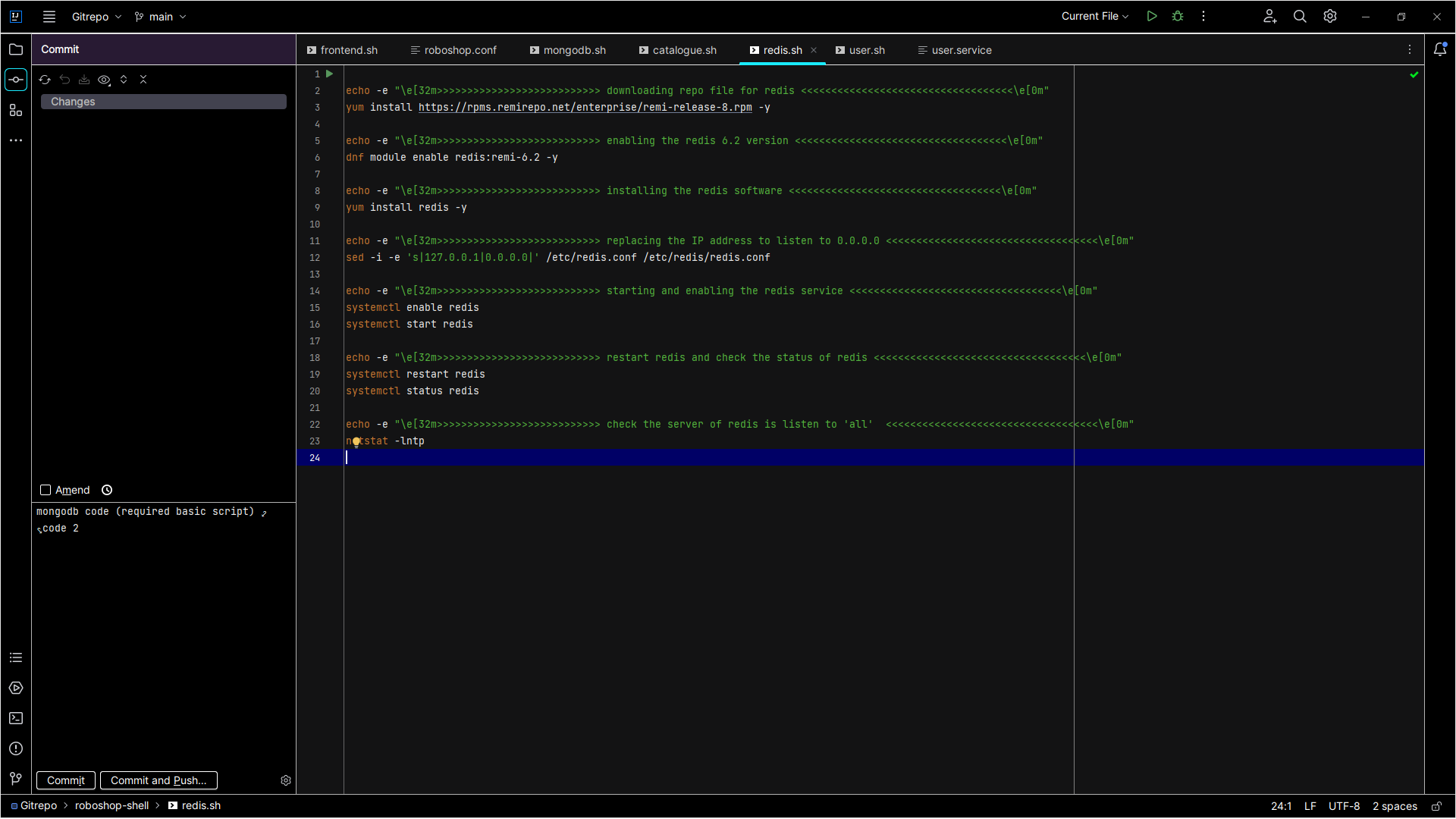1456x819 pixels.
Task: Open the Terminal tool window
Action: pyautogui.click(x=15, y=718)
